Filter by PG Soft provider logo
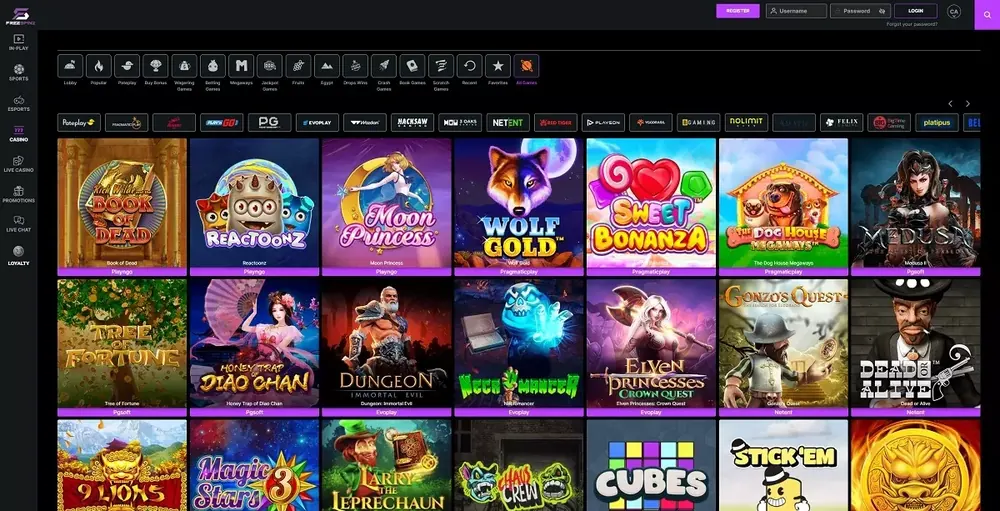The width and height of the screenshot is (1000, 511). 270,122
